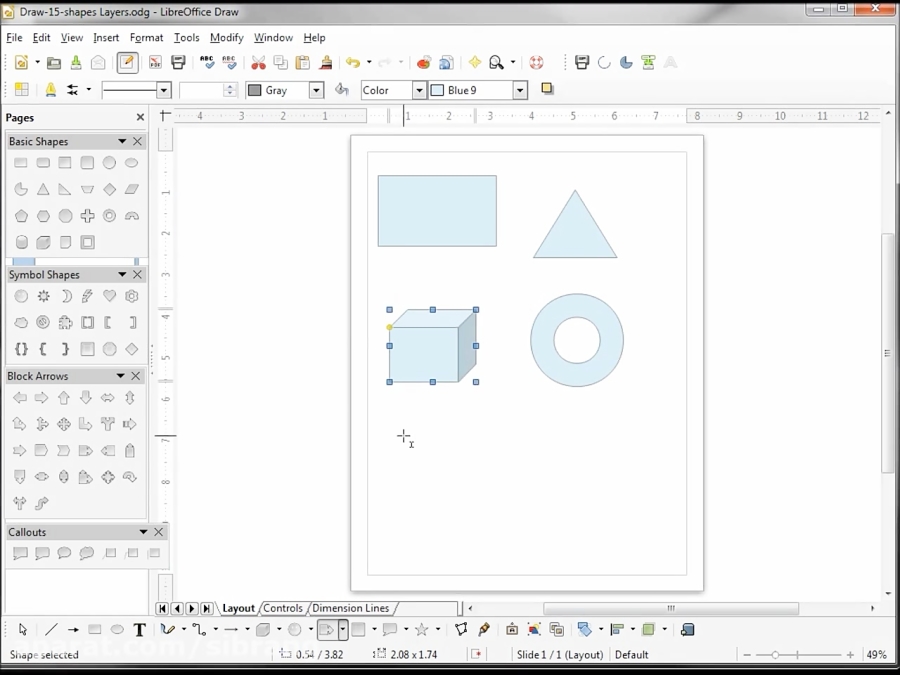
Task: Open the Modify menu
Action: (227, 37)
